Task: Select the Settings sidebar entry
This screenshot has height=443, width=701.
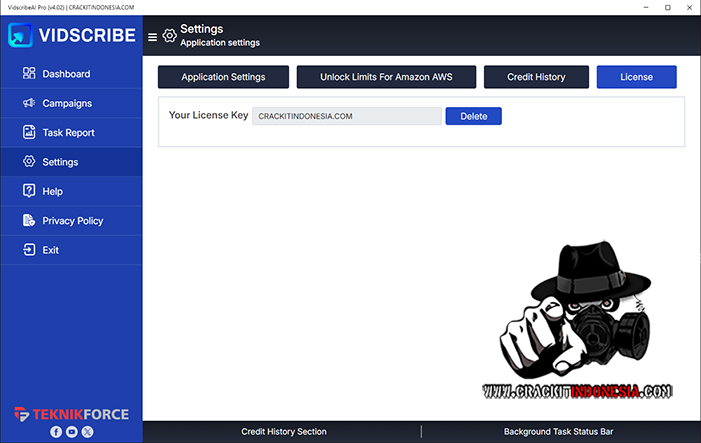Action: pos(72,162)
